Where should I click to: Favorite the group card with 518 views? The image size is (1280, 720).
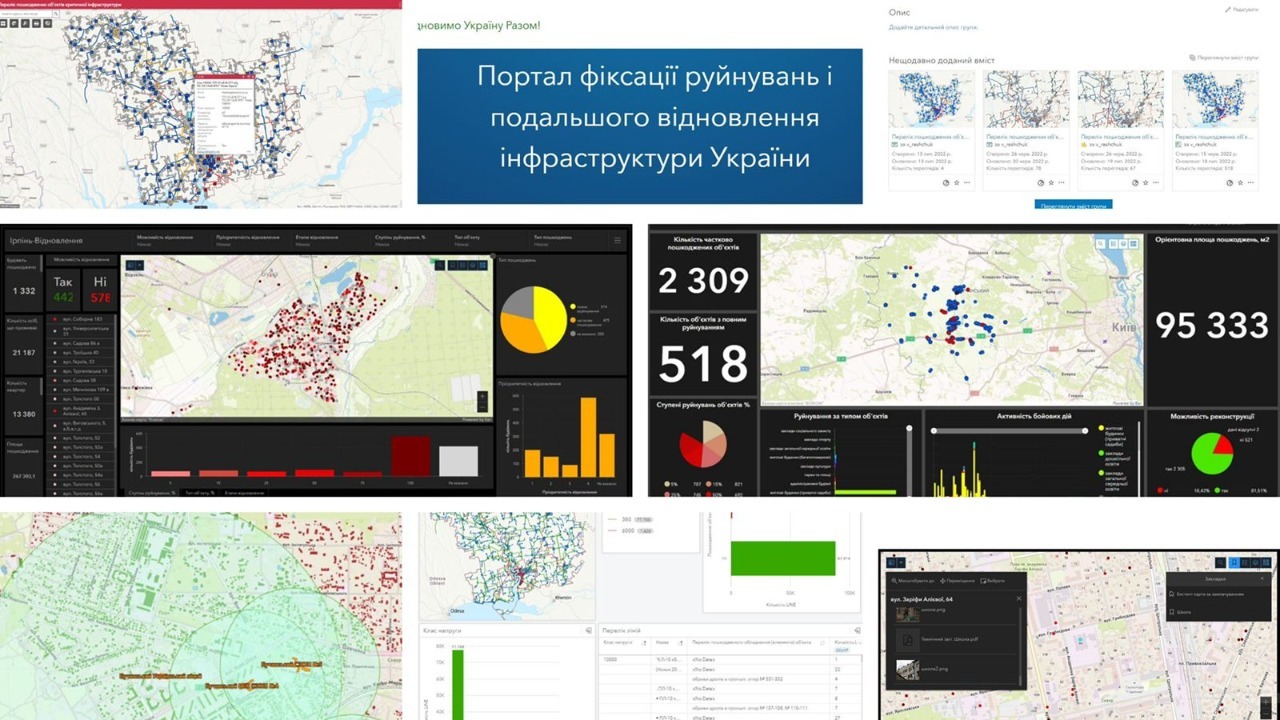tap(1241, 183)
